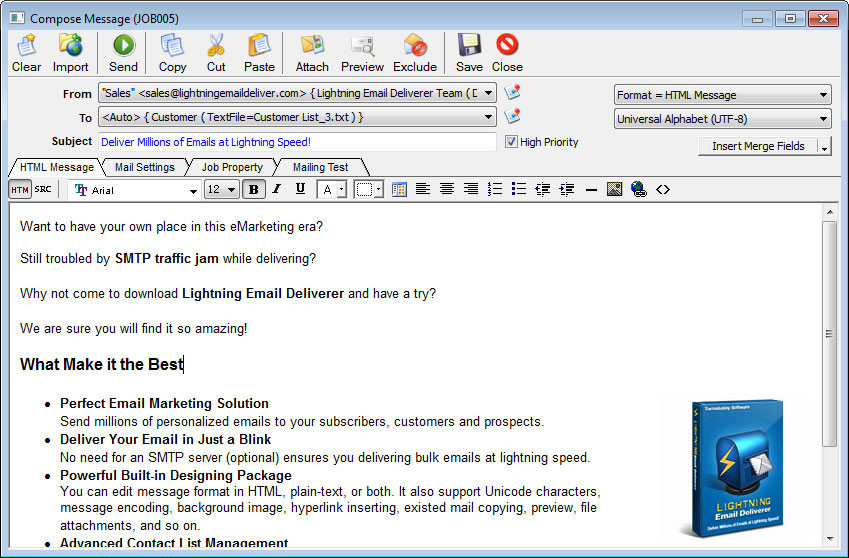Copy with the toolbar Copy icon
849x558 pixels.
(172, 52)
